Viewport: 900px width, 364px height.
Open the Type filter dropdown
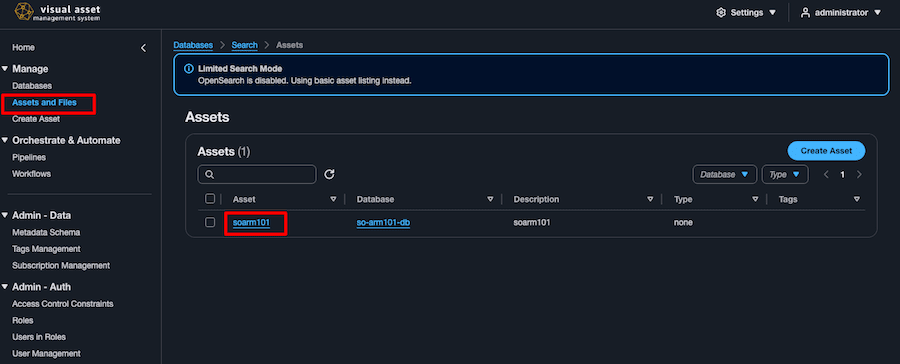(x=785, y=175)
